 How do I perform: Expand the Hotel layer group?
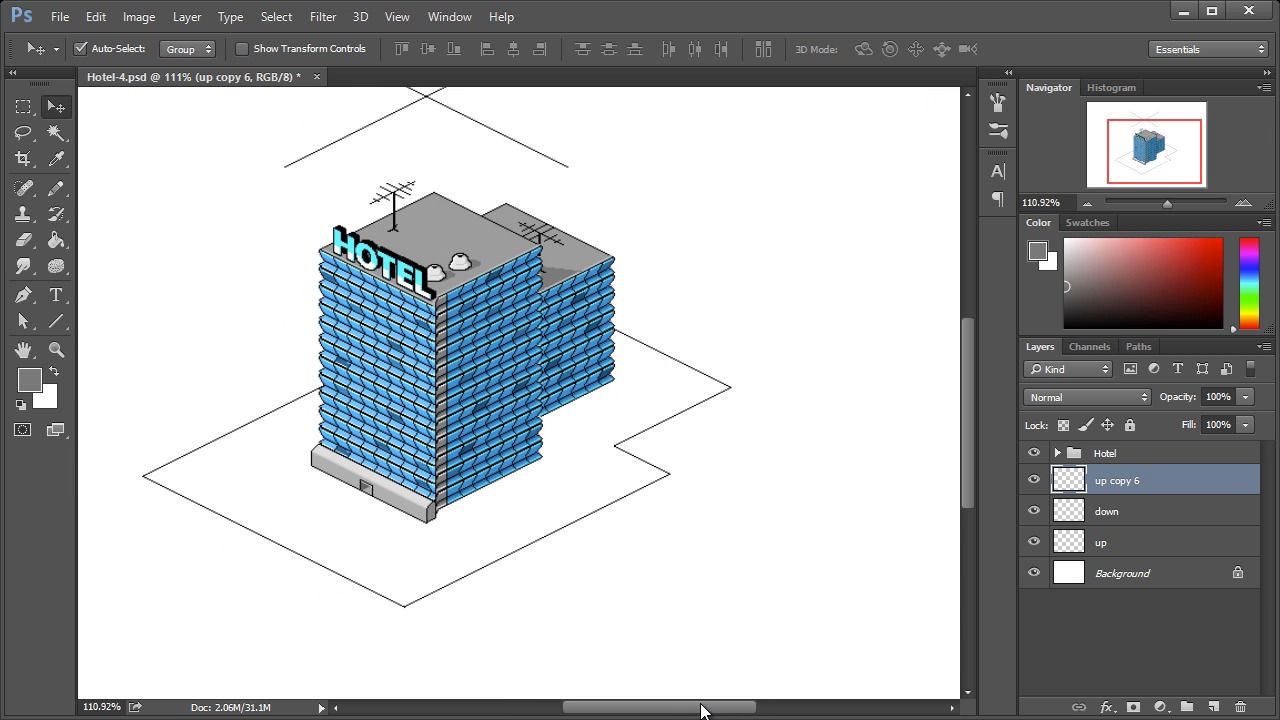pyautogui.click(x=1057, y=453)
